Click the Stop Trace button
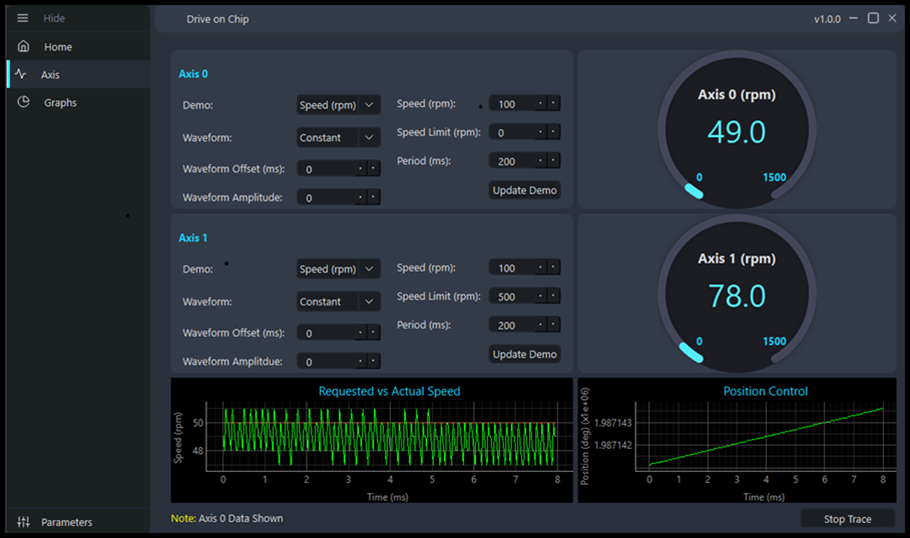This screenshot has width=910, height=538. tap(847, 519)
